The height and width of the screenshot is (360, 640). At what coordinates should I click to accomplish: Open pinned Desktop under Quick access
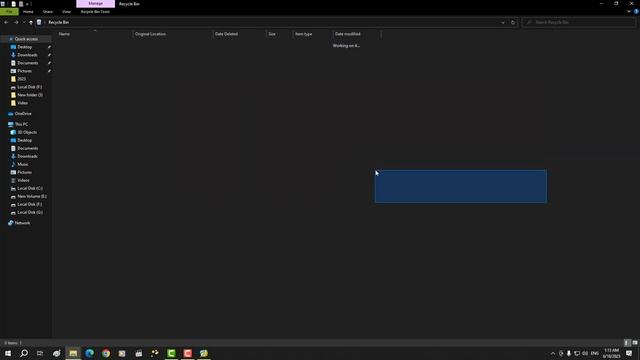tap(24, 47)
